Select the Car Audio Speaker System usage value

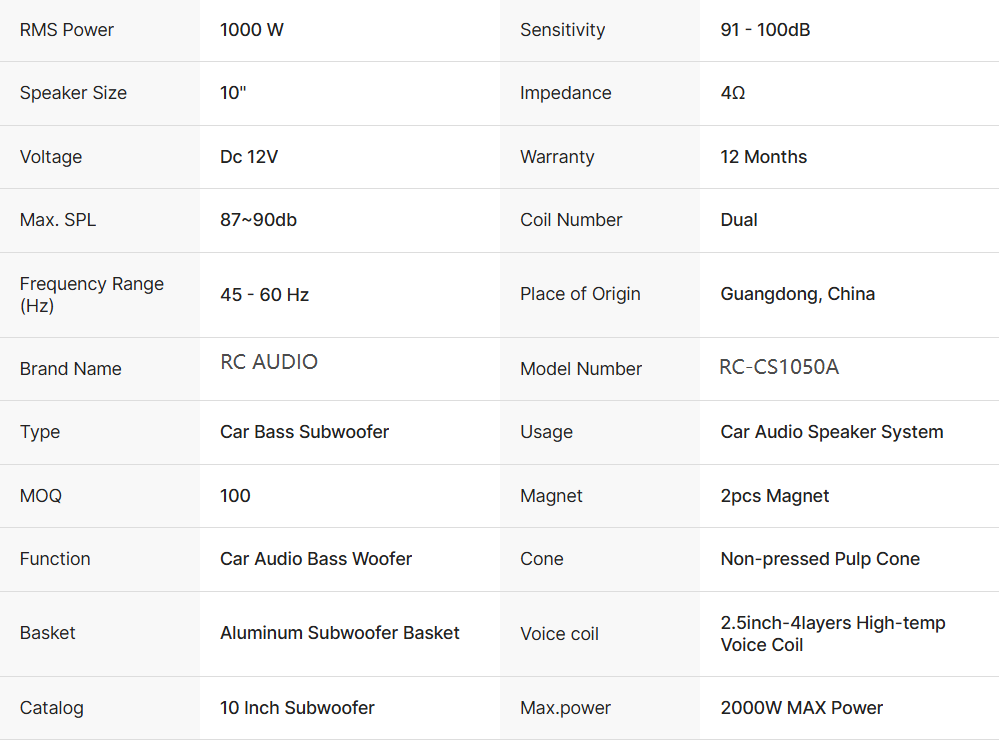(831, 432)
